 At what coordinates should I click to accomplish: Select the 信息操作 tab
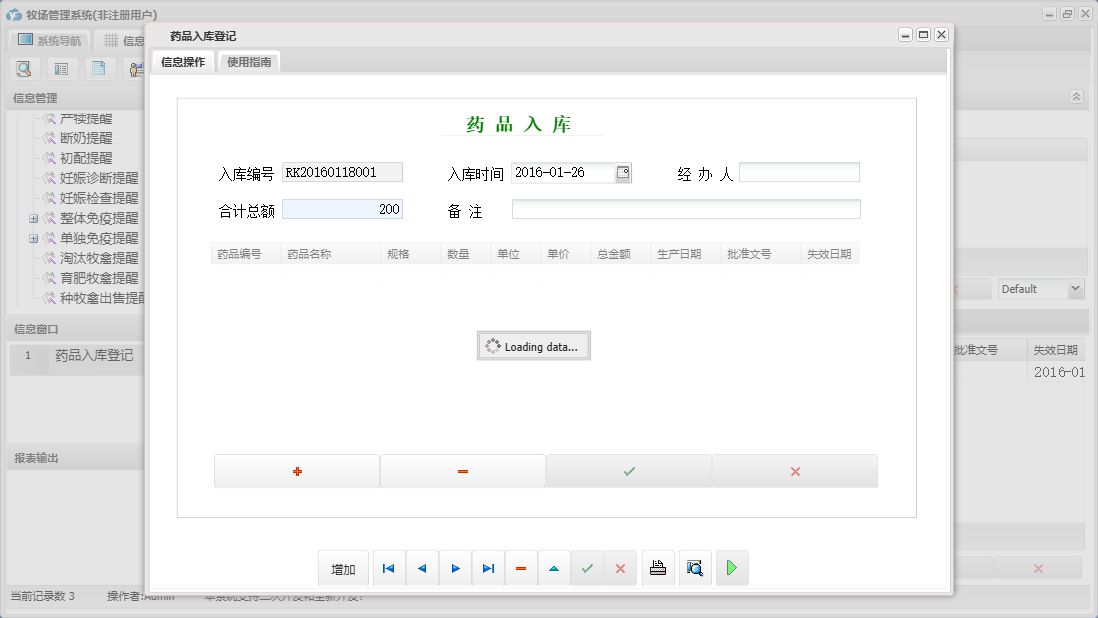(184, 60)
